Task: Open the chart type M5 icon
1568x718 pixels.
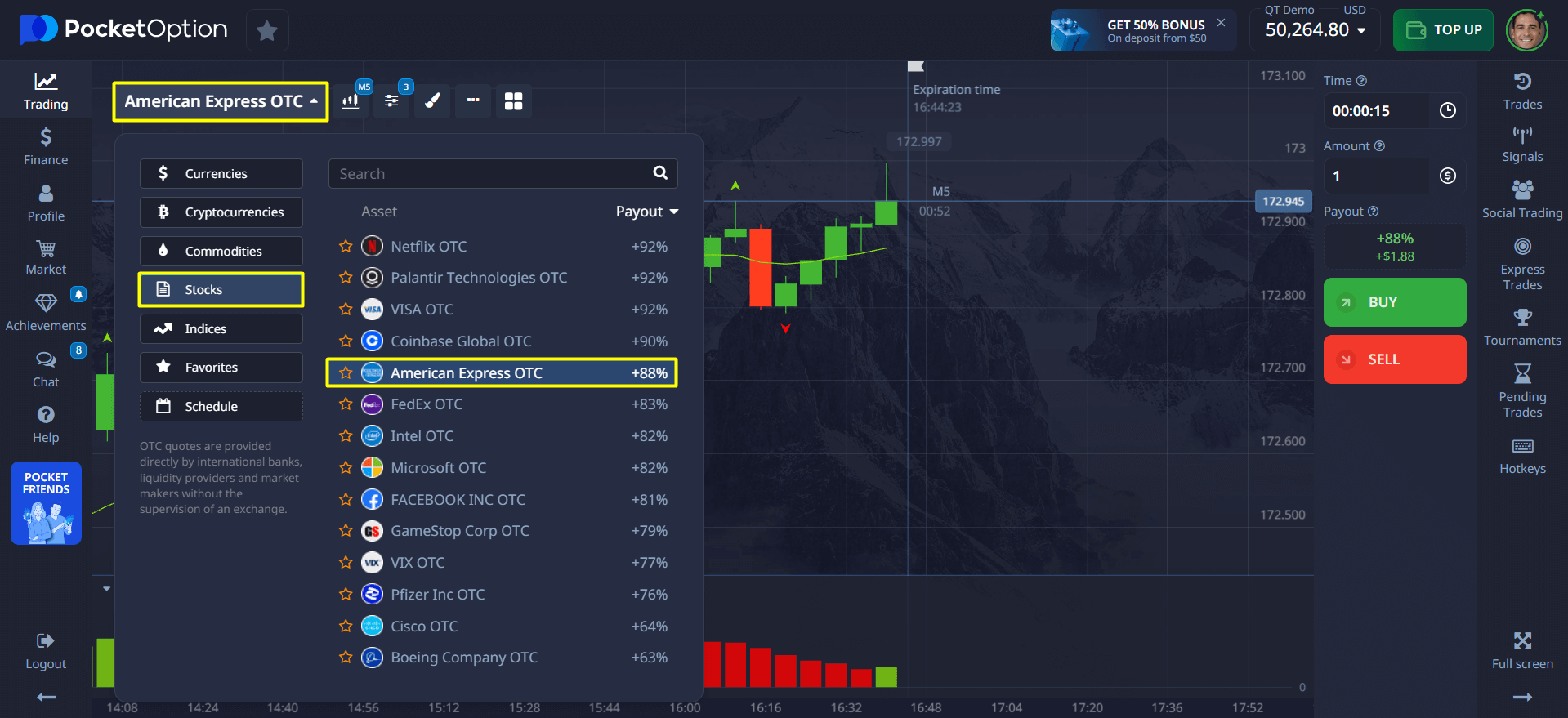Action: [x=351, y=101]
